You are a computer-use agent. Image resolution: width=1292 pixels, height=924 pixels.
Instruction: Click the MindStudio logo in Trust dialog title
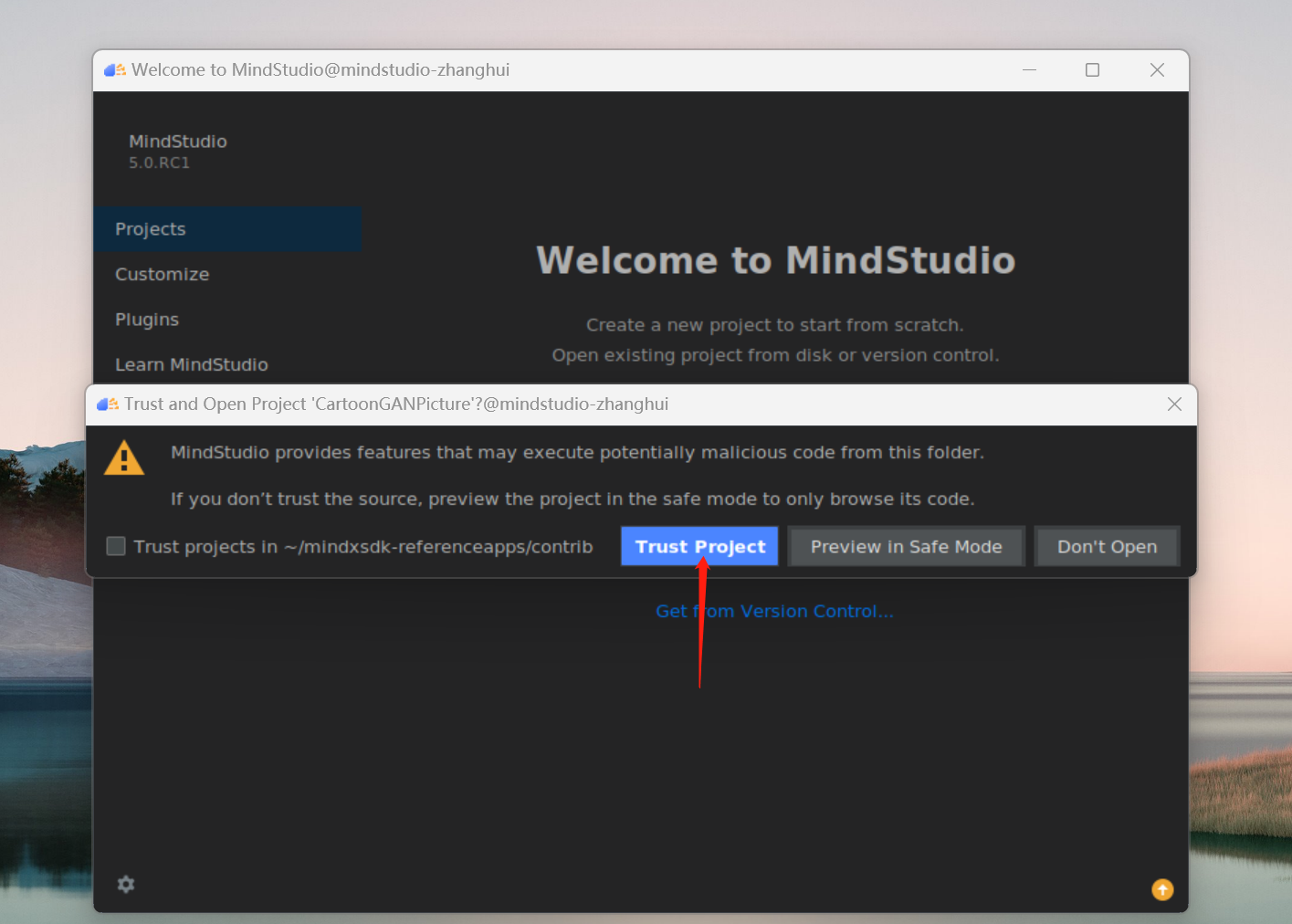point(108,404)
